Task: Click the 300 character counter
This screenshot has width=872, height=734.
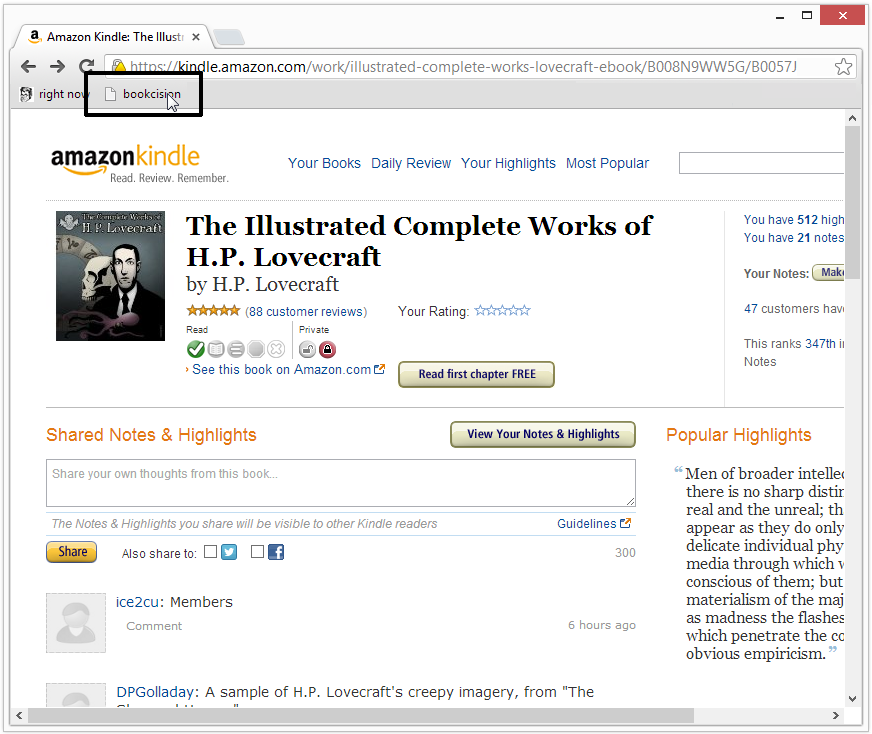Action: coord(625,553)
